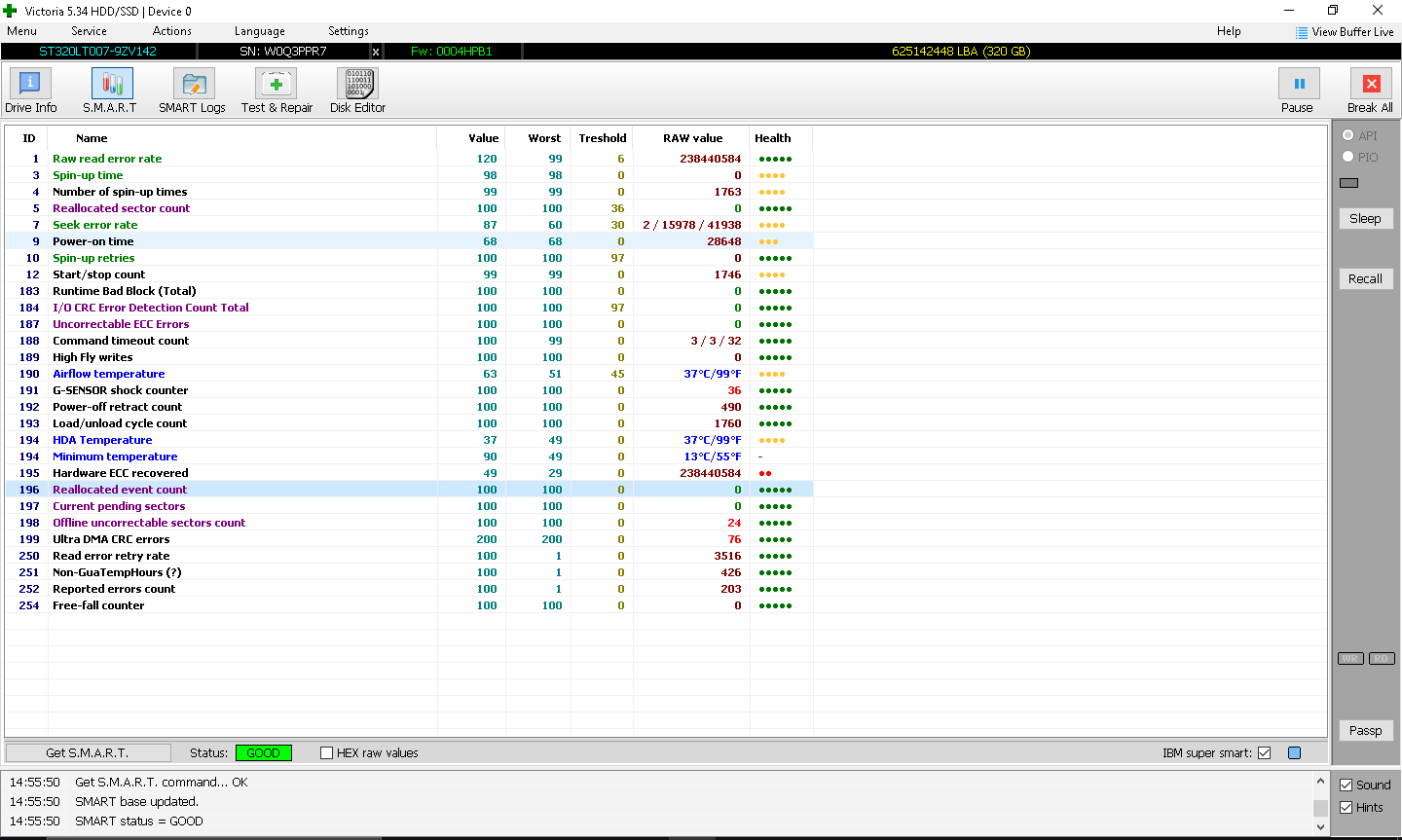Click the WR indicator
Screen dimensions: 1402x840
(x=1350, y=659)
